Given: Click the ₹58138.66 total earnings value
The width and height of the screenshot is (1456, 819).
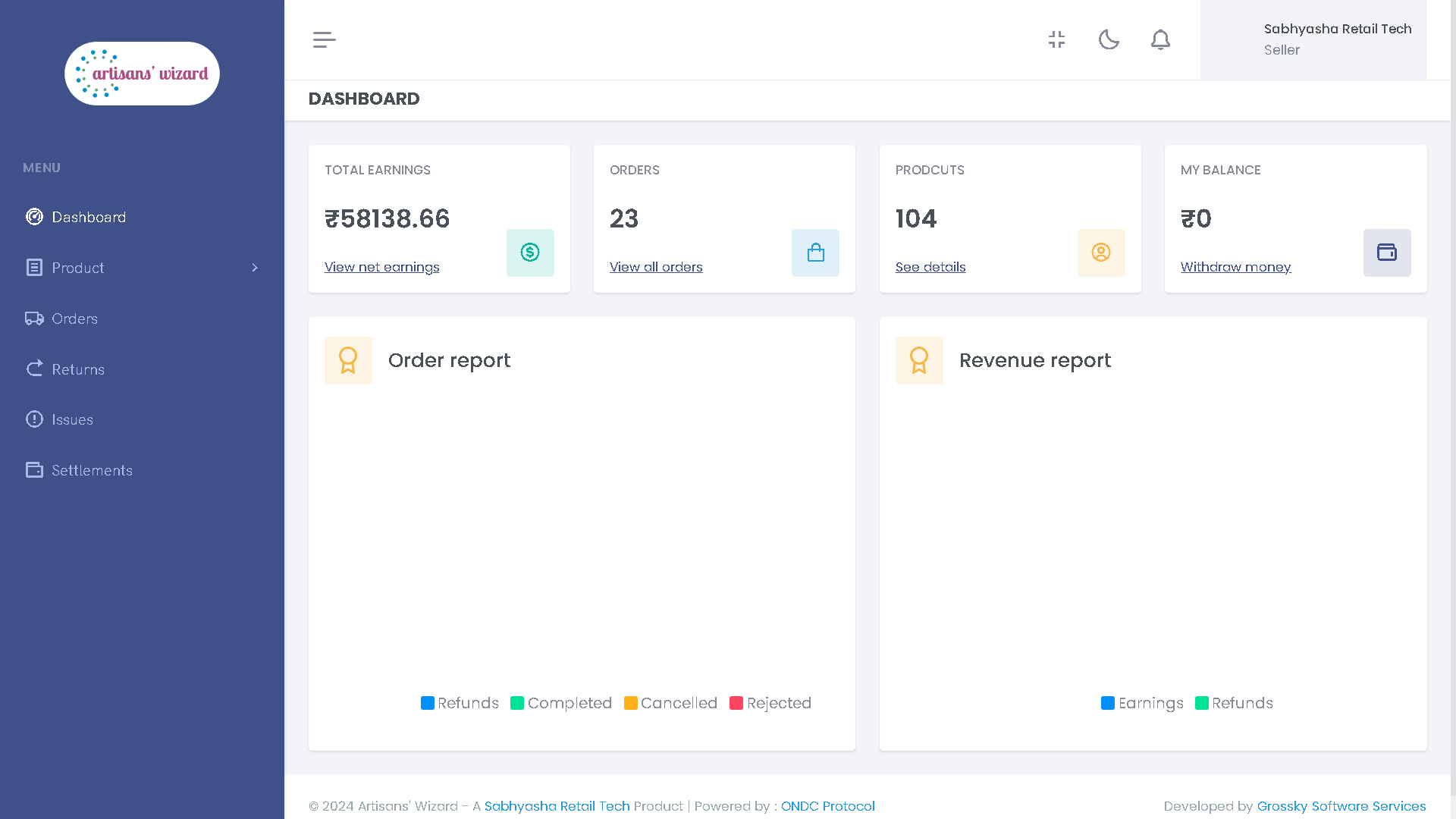Looking at the screenshot, I should click(387, 218).
